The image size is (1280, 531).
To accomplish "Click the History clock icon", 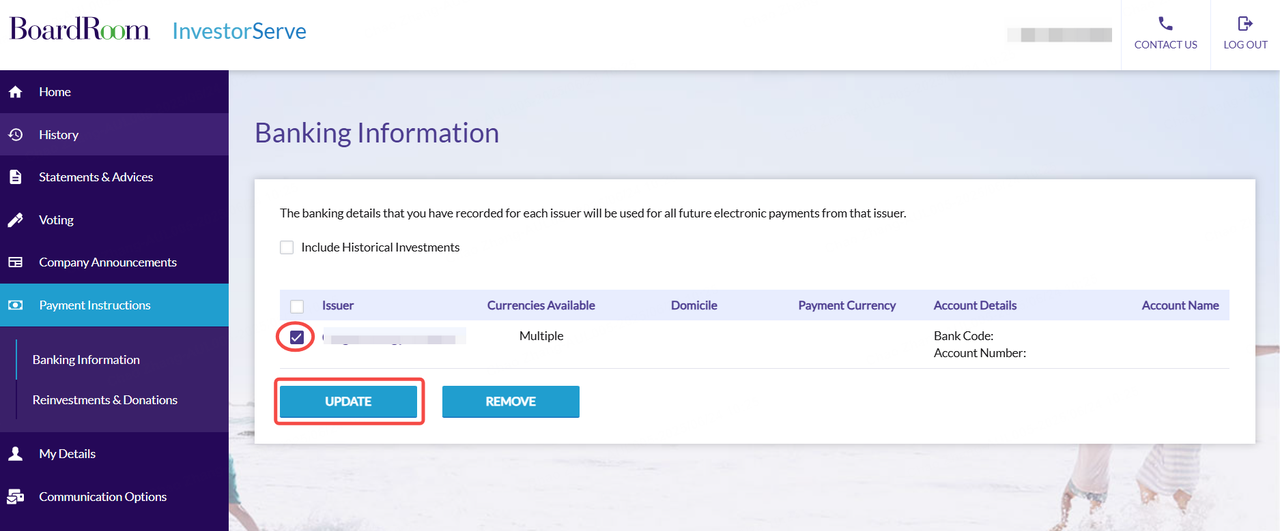I will click(15, 134).
